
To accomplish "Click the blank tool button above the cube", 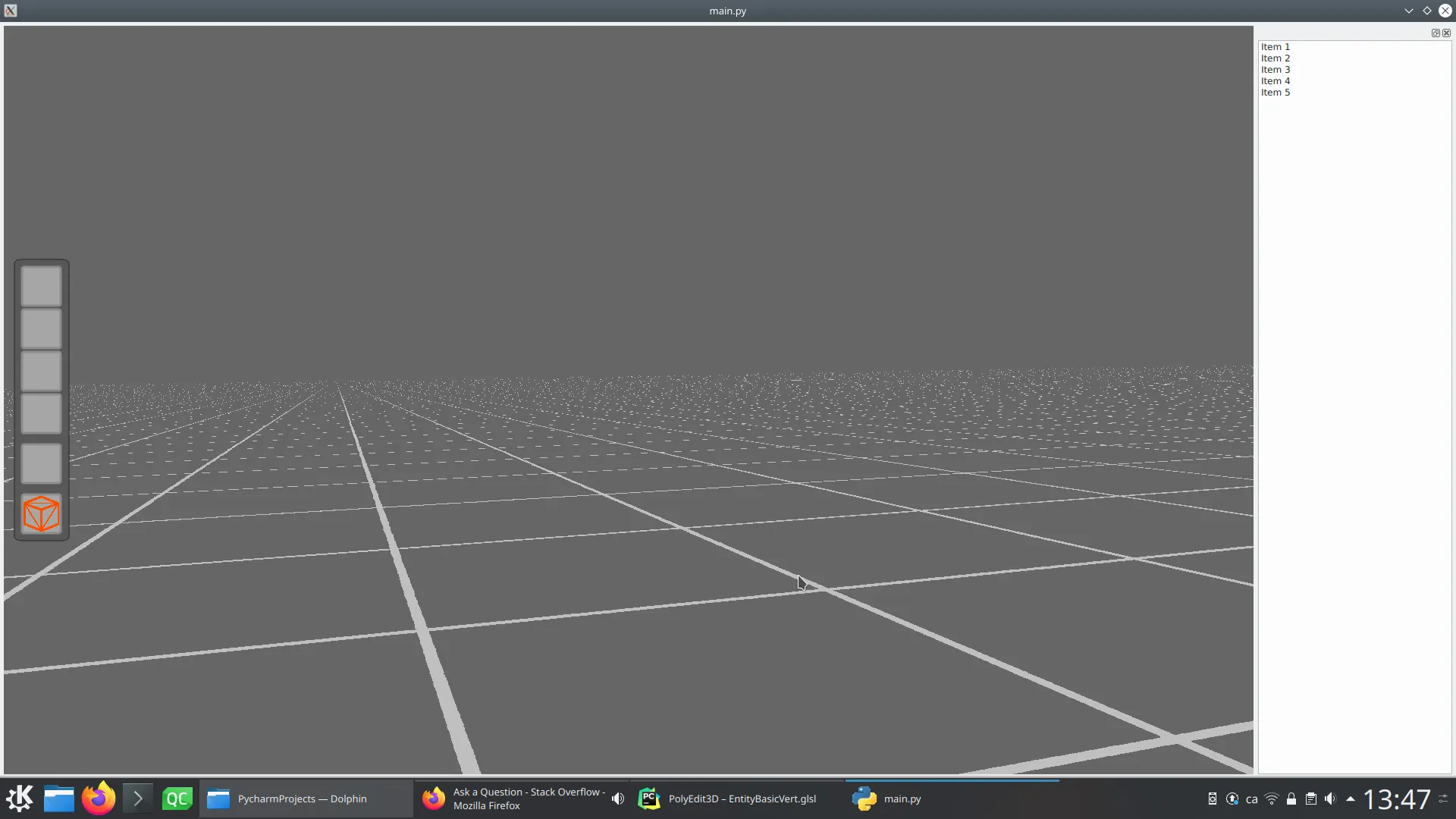I will click(x=41, y=463).
